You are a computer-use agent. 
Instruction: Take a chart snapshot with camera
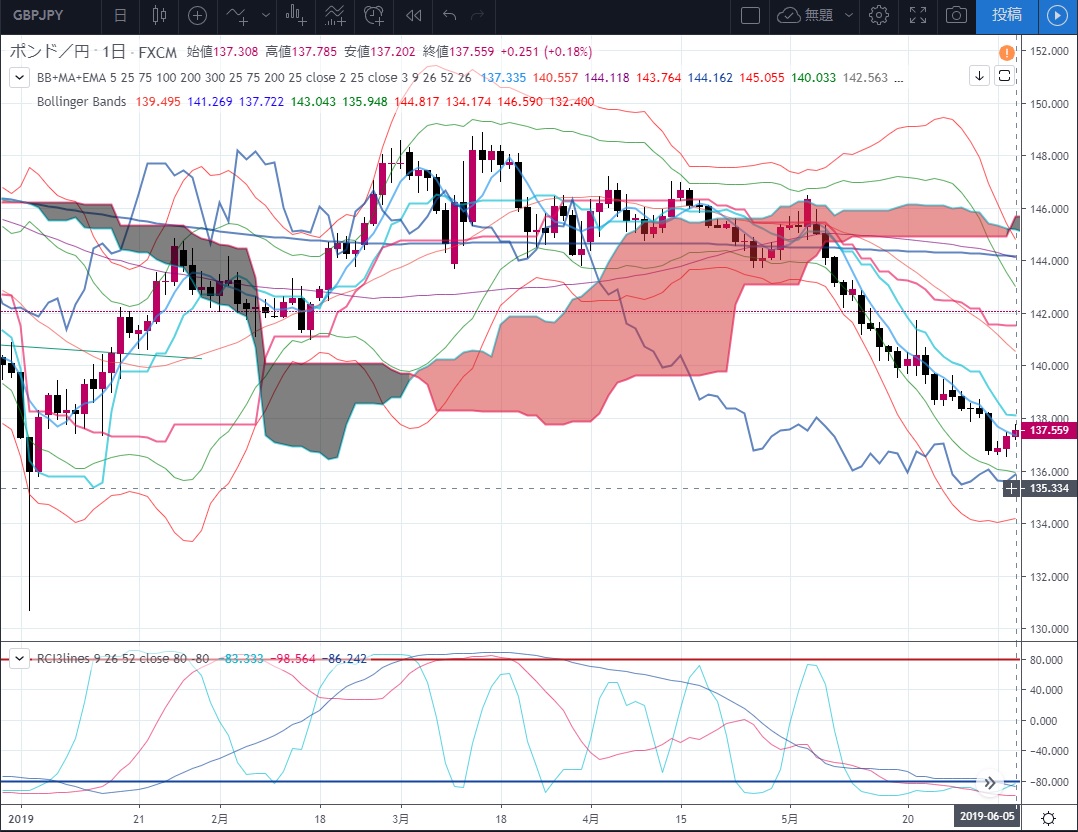956,15
